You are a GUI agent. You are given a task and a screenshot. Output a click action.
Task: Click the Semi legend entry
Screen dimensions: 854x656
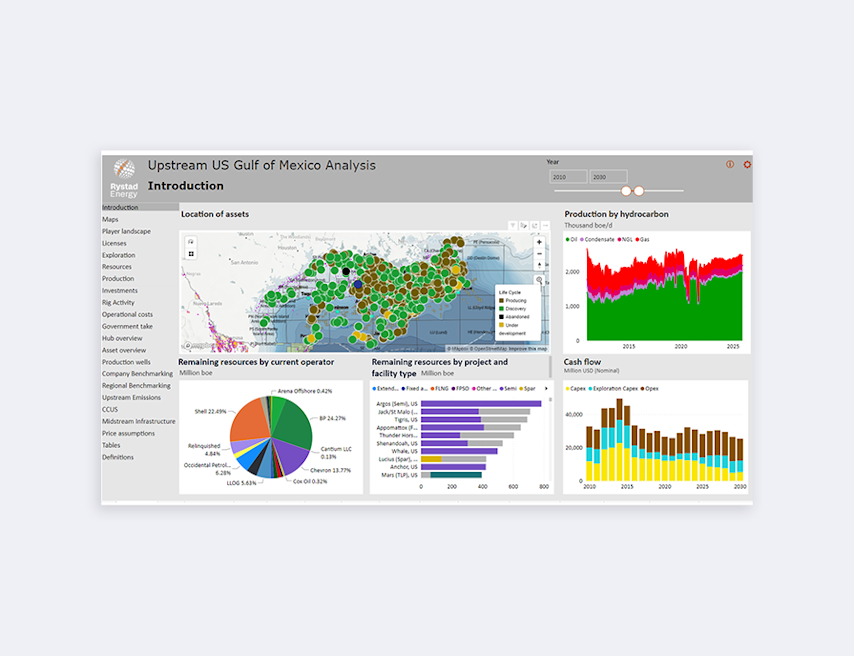tap(508, 388)
